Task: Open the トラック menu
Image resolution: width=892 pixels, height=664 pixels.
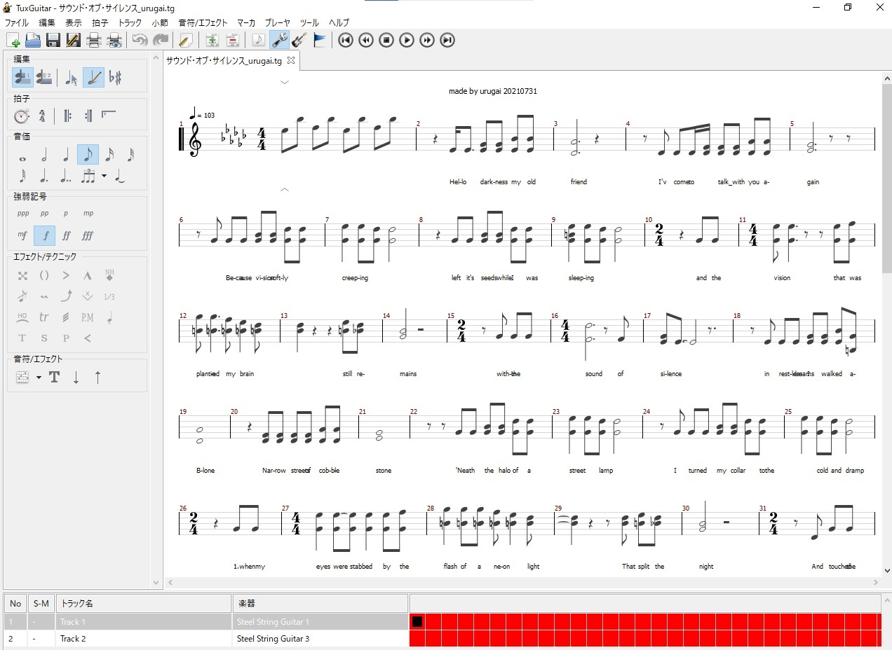Action: tap(129, 23)
